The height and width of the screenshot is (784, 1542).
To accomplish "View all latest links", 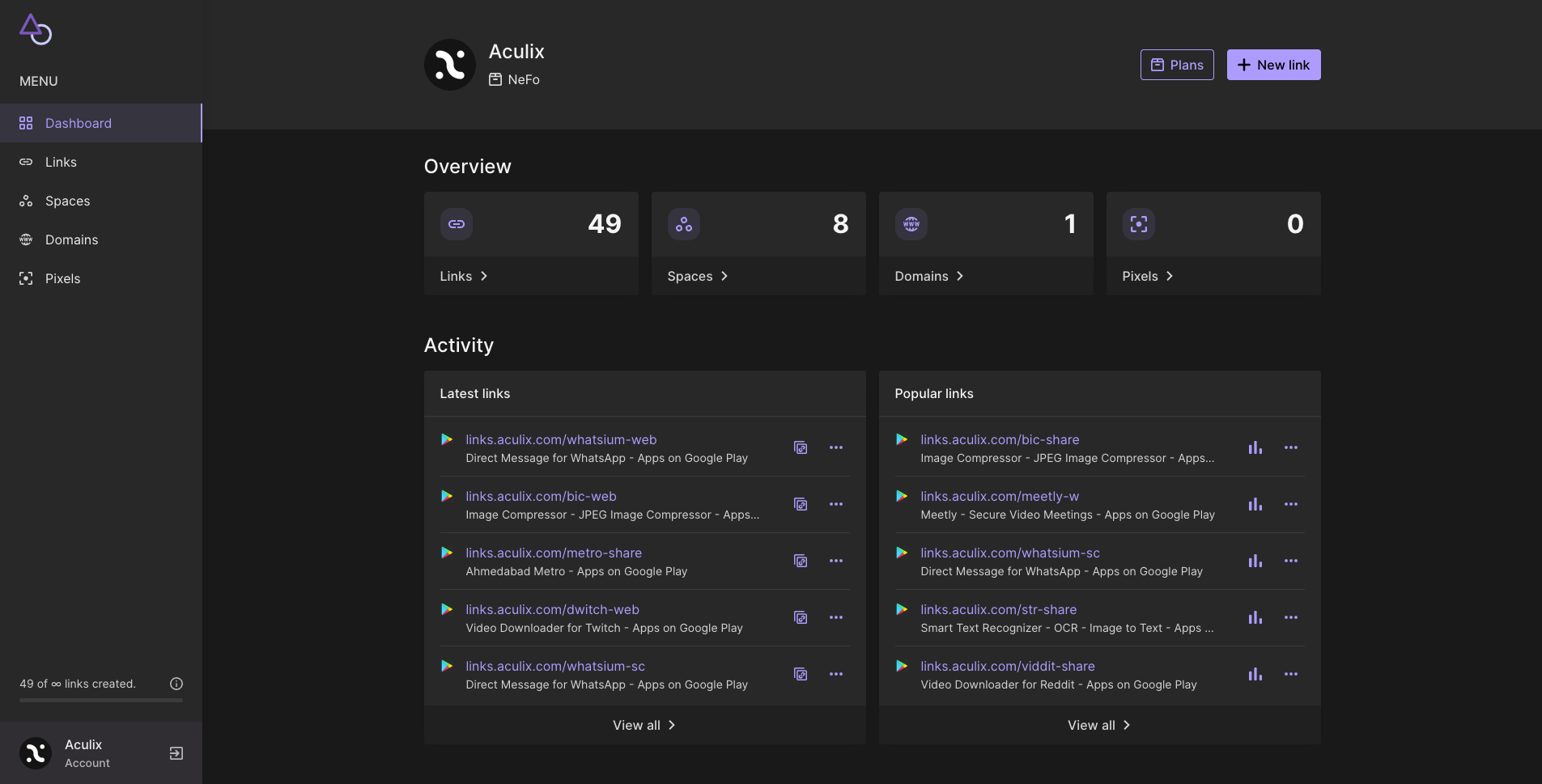I will click(x=644, y=725).
